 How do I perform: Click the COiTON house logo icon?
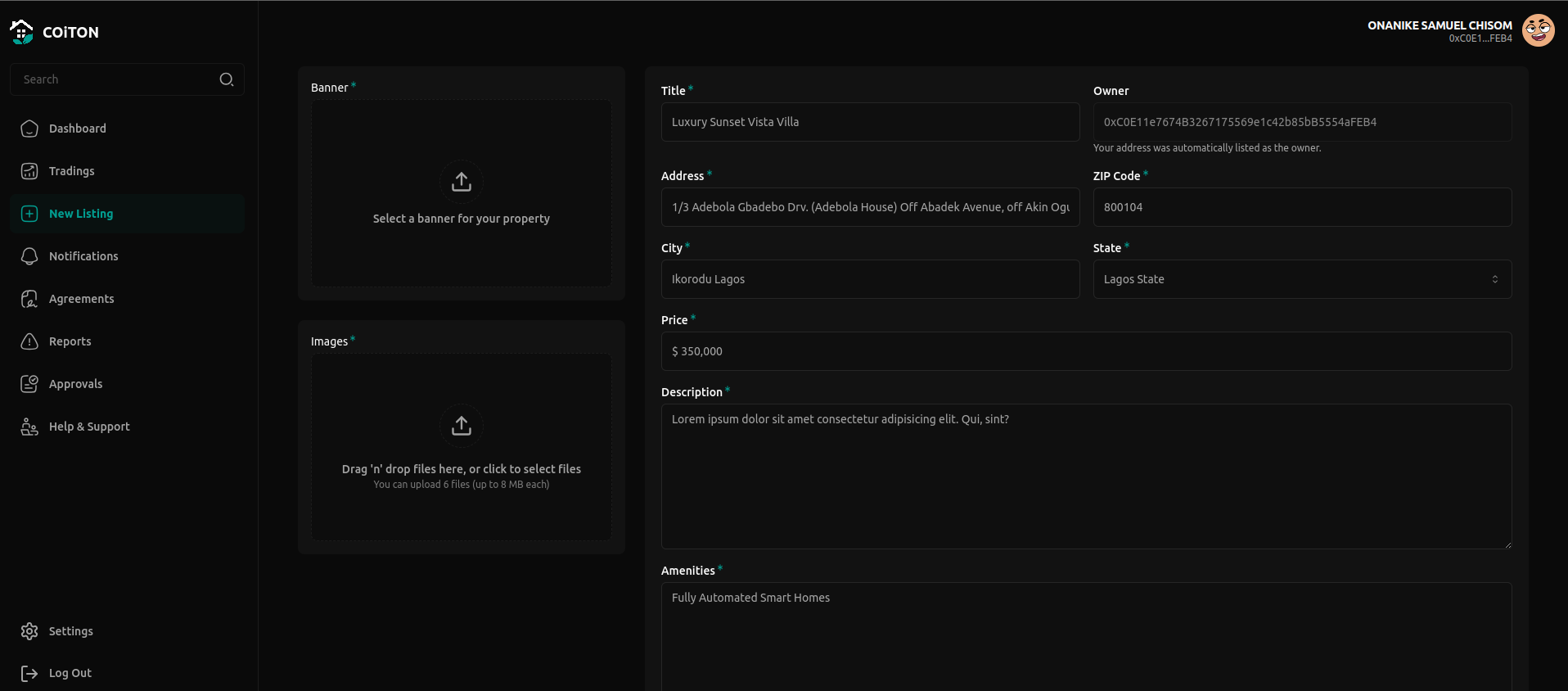point(21,32)
